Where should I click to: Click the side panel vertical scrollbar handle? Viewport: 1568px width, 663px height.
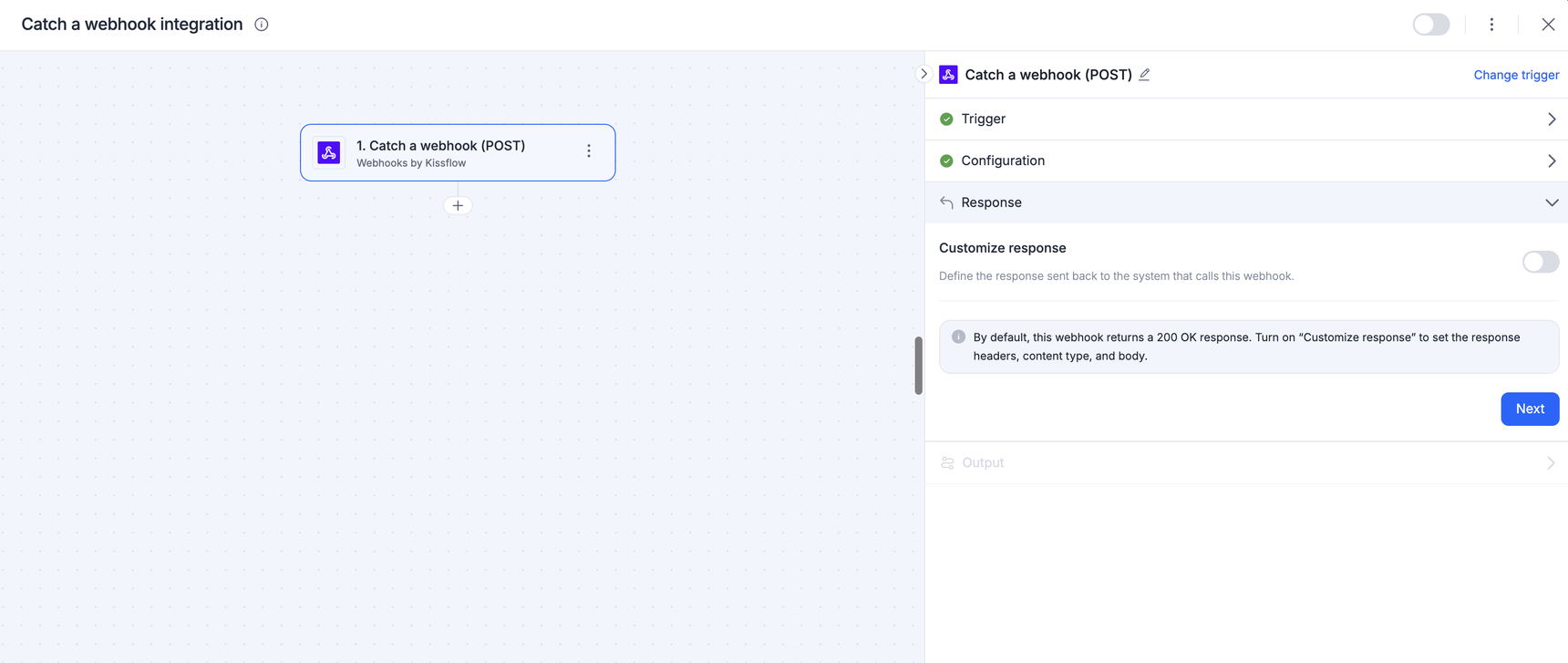(x=918, y=366)
